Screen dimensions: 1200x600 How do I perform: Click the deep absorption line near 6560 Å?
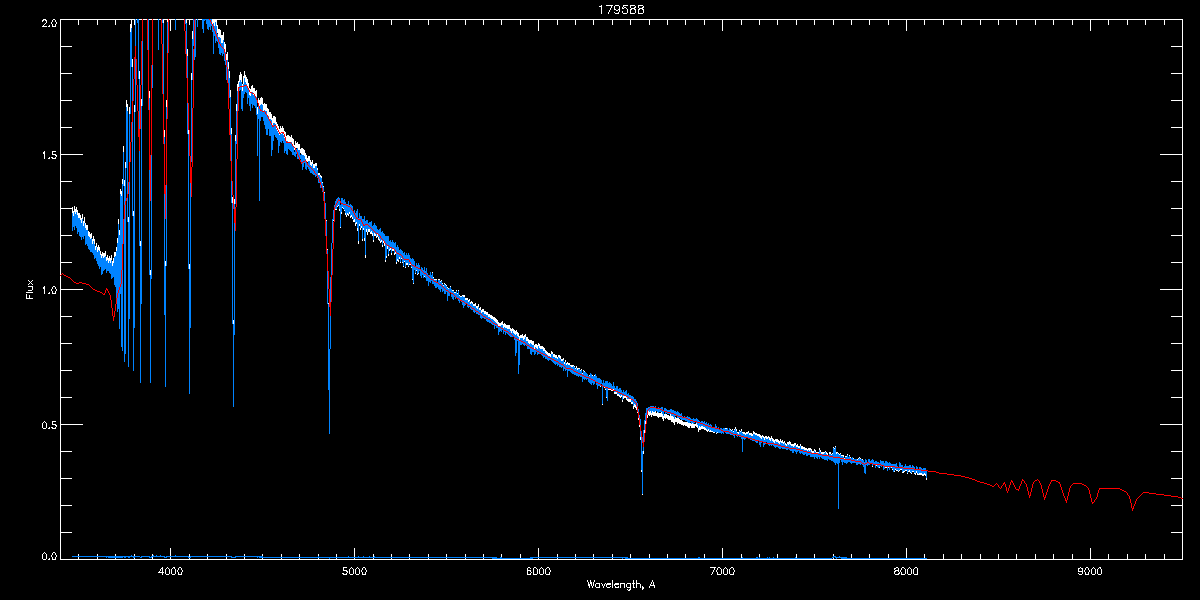pyautogui.click(x=642, y=450)
